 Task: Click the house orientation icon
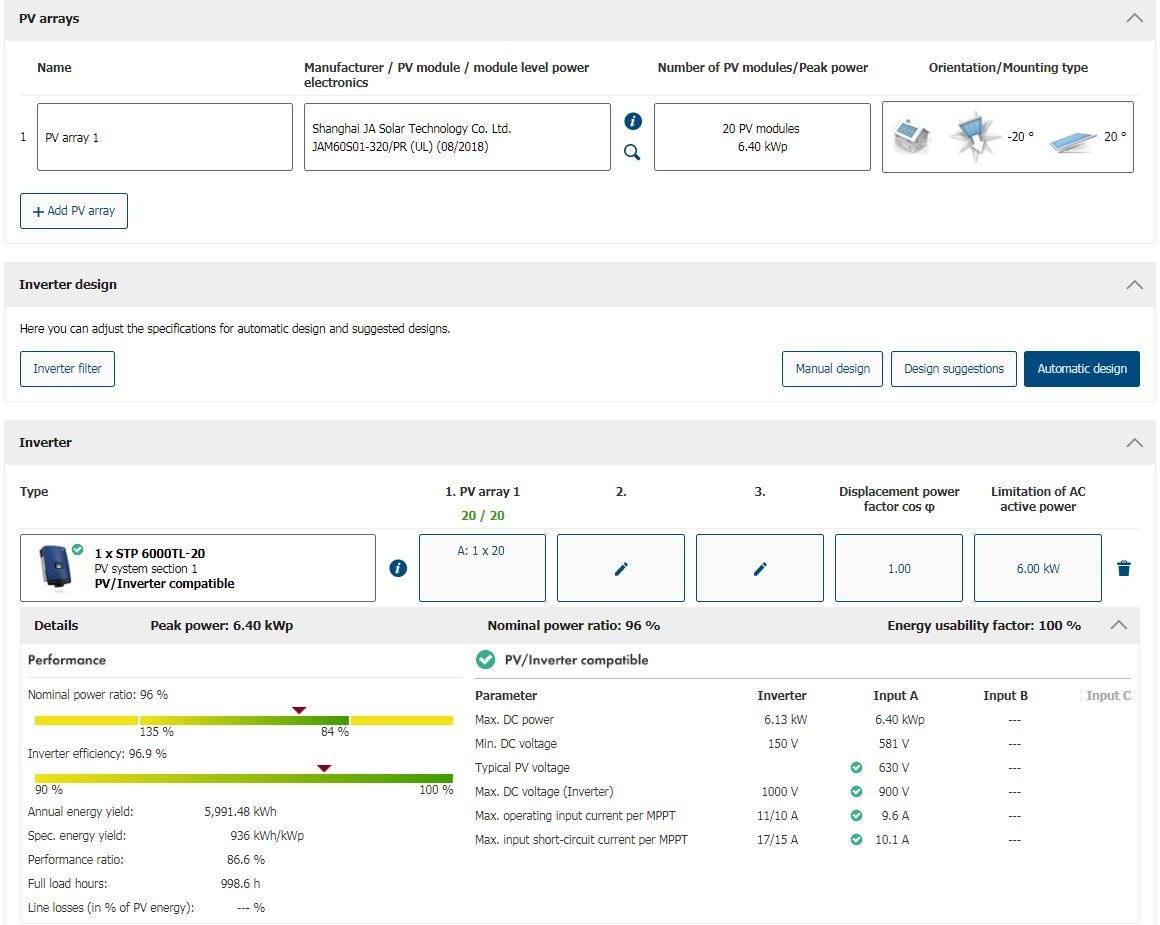(x=911, y=136)
